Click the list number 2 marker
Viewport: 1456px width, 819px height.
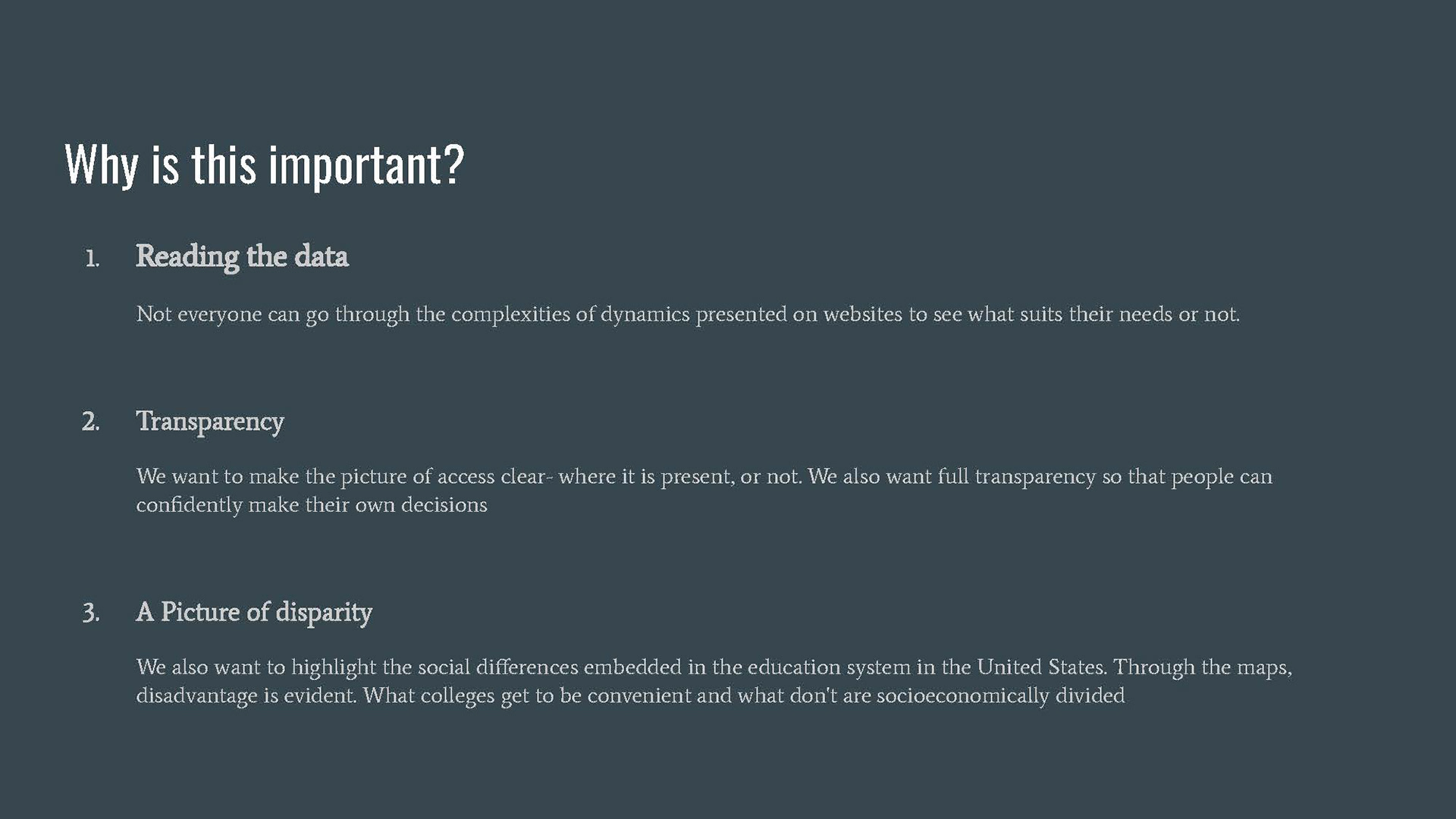[x=91, y=422]
